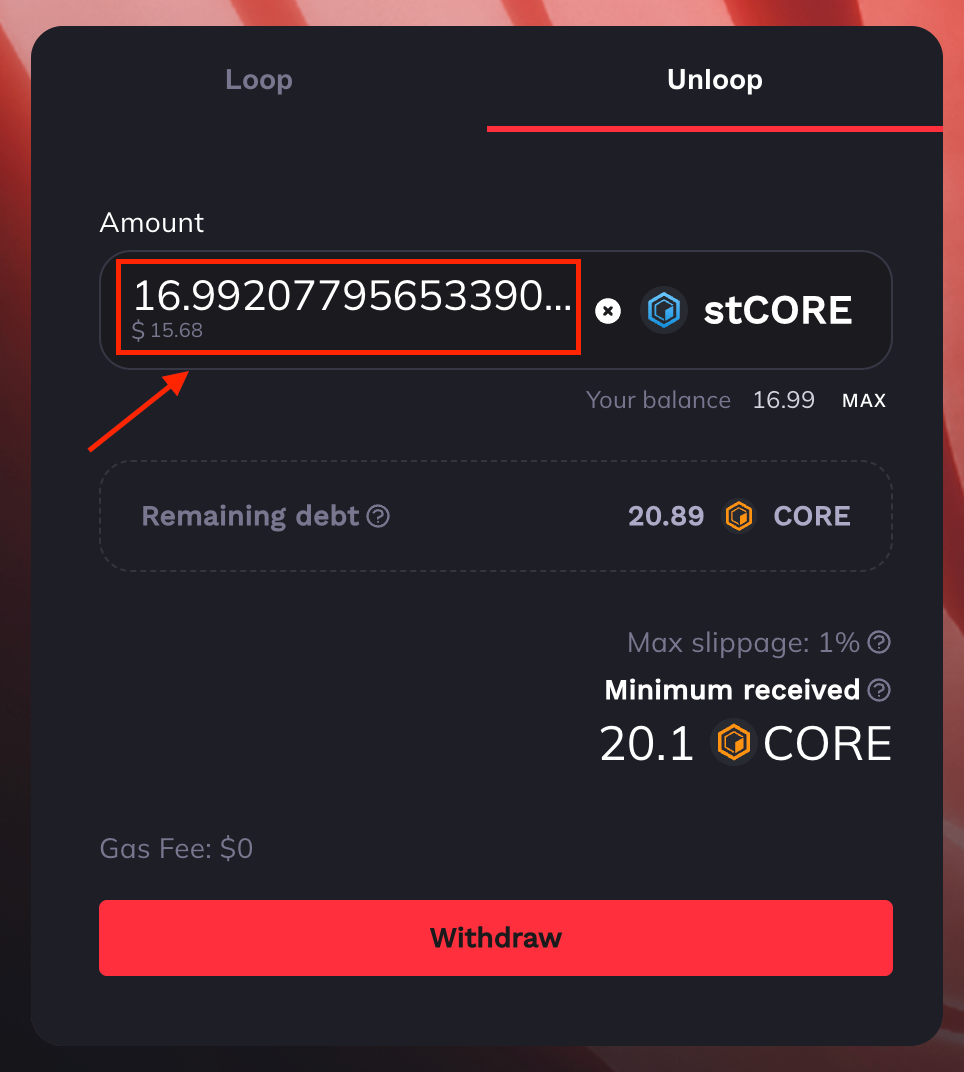The width and height of the screenshot is (964, 1072).
Task: Click the orange CORE icon beside Remaining debt
Action: 739,515
